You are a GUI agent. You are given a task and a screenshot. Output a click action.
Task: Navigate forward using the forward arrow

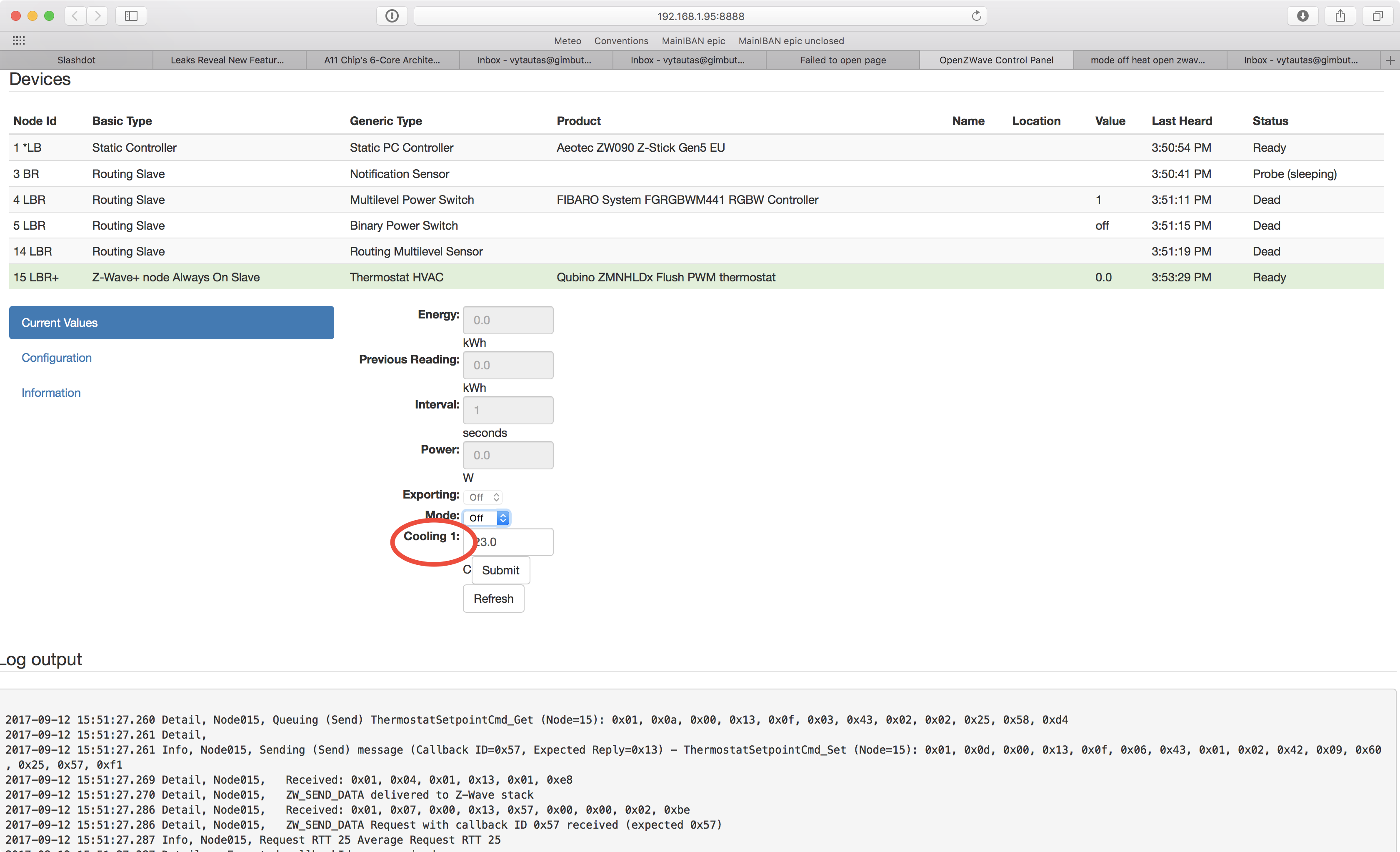[97, 16]
